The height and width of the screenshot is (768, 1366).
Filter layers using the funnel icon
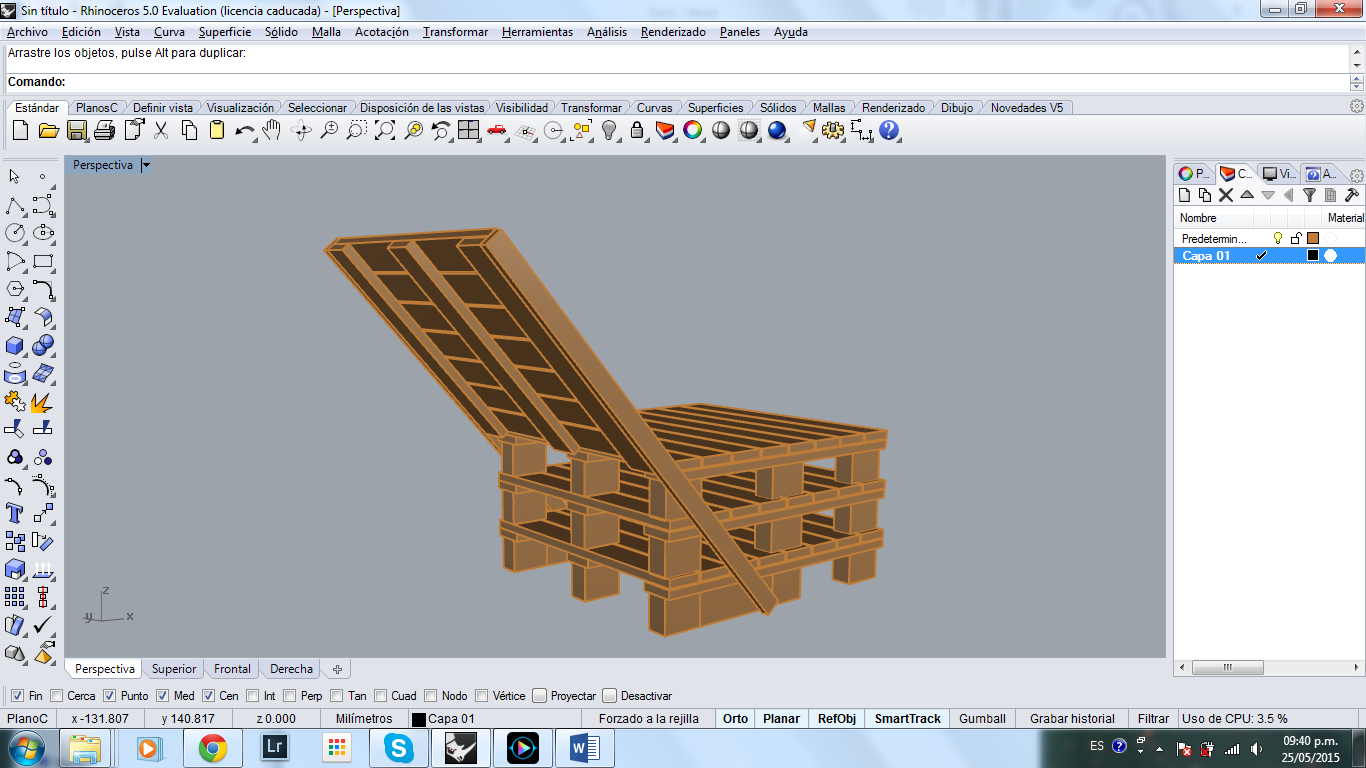pyautogui.click(x=1309, y=195)
